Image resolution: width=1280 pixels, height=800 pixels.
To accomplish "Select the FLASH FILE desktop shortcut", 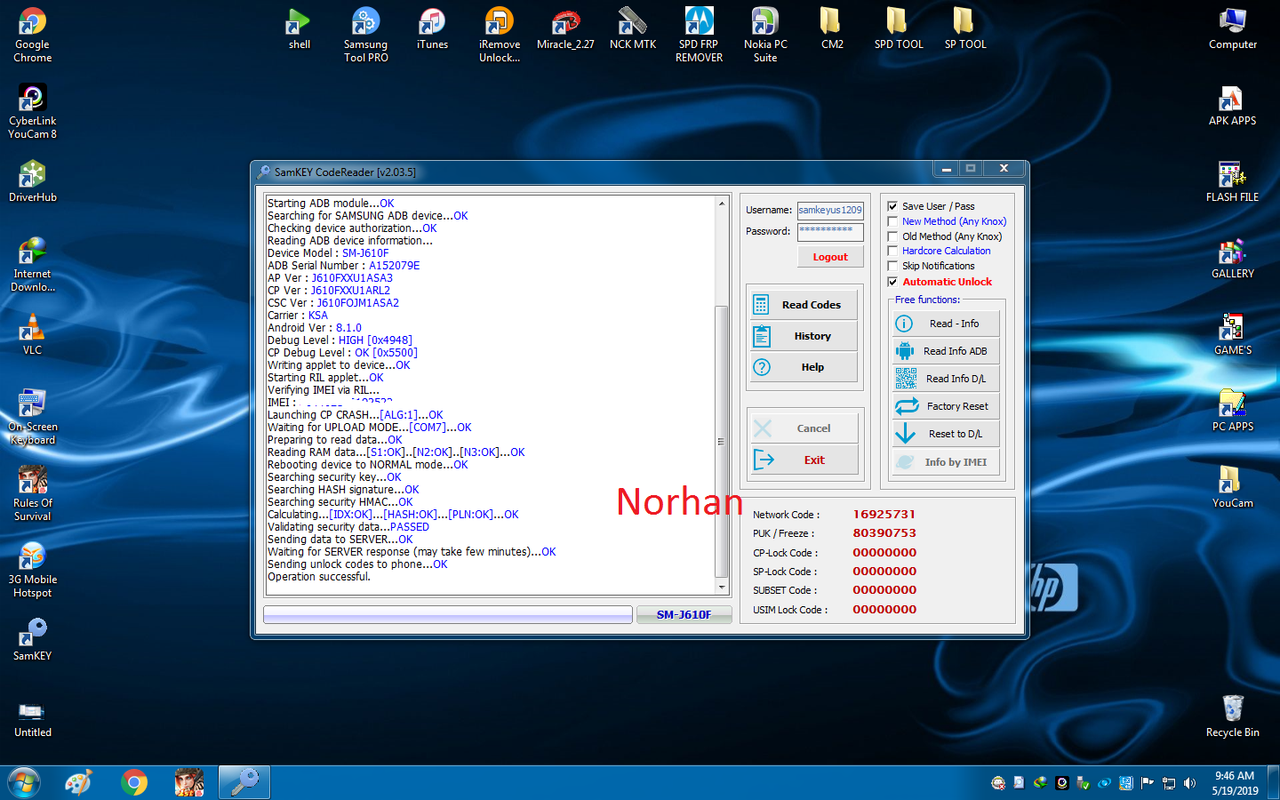I will coord(1232,181).
